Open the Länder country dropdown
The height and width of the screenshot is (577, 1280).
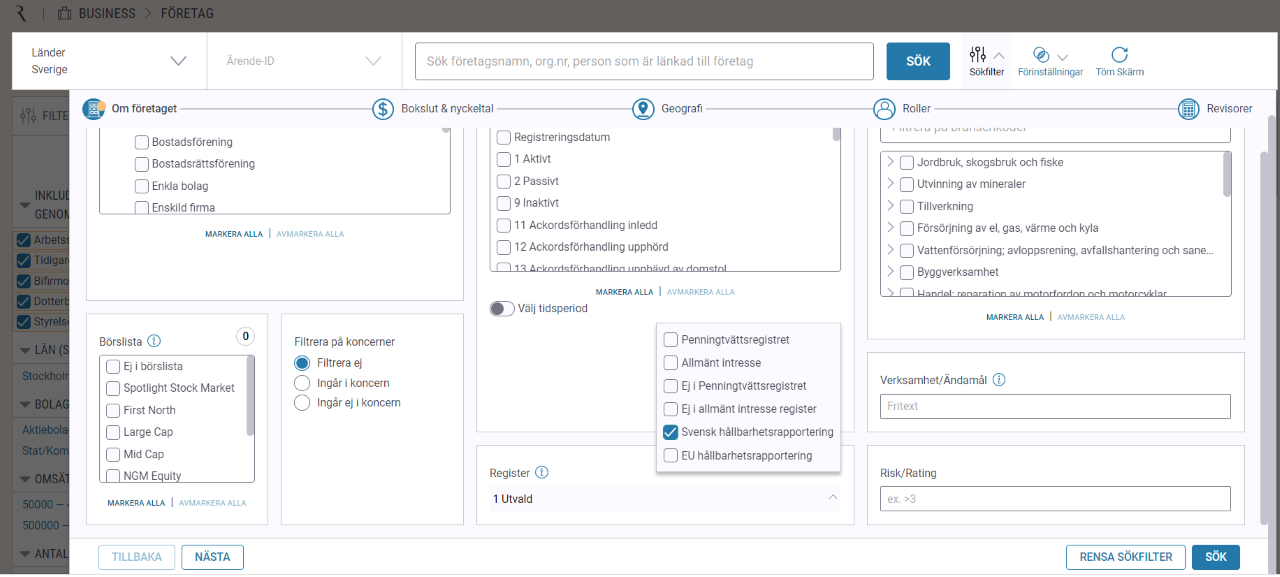point(178,61)
